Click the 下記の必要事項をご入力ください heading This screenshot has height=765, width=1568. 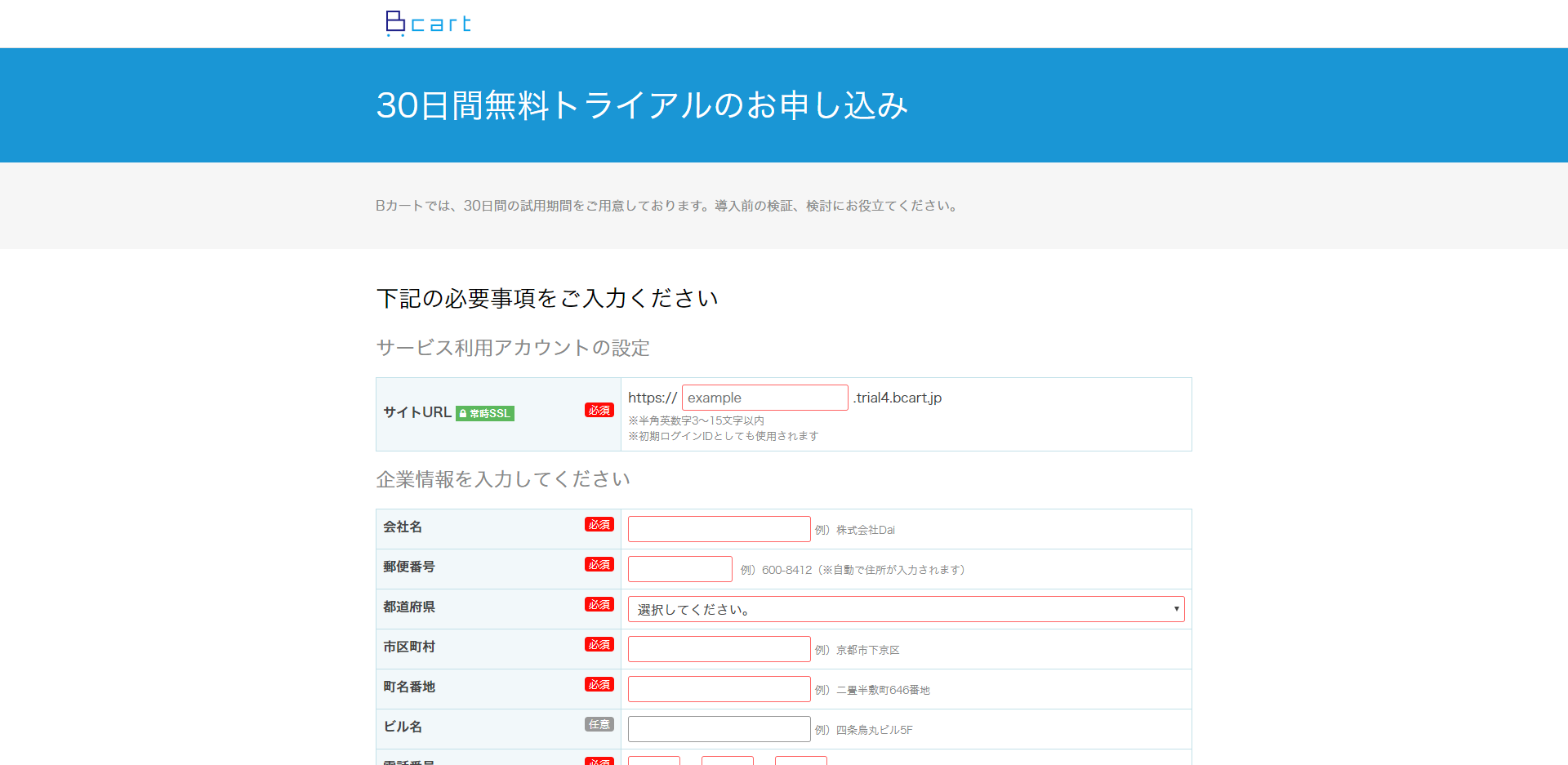tap(547, 298)
